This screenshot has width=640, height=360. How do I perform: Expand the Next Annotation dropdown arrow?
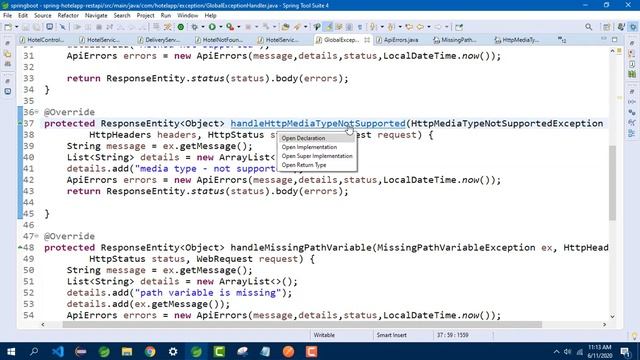(x=382, y=27)
